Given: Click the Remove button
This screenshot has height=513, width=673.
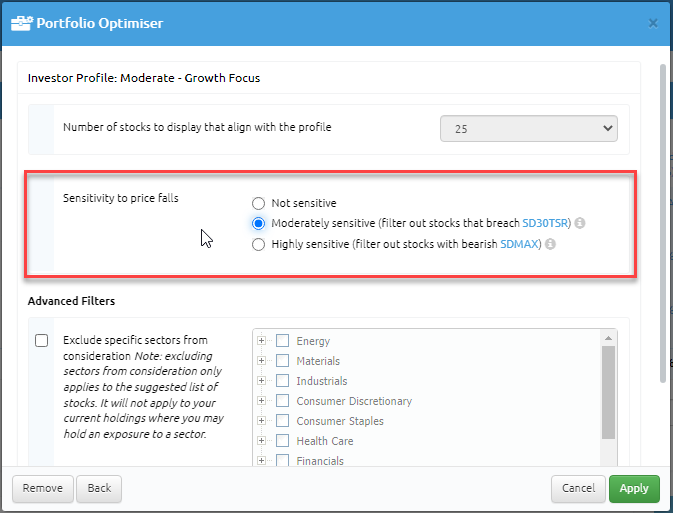Looking at the screenshot, I should pyautogui.click(x=42, y=489).
